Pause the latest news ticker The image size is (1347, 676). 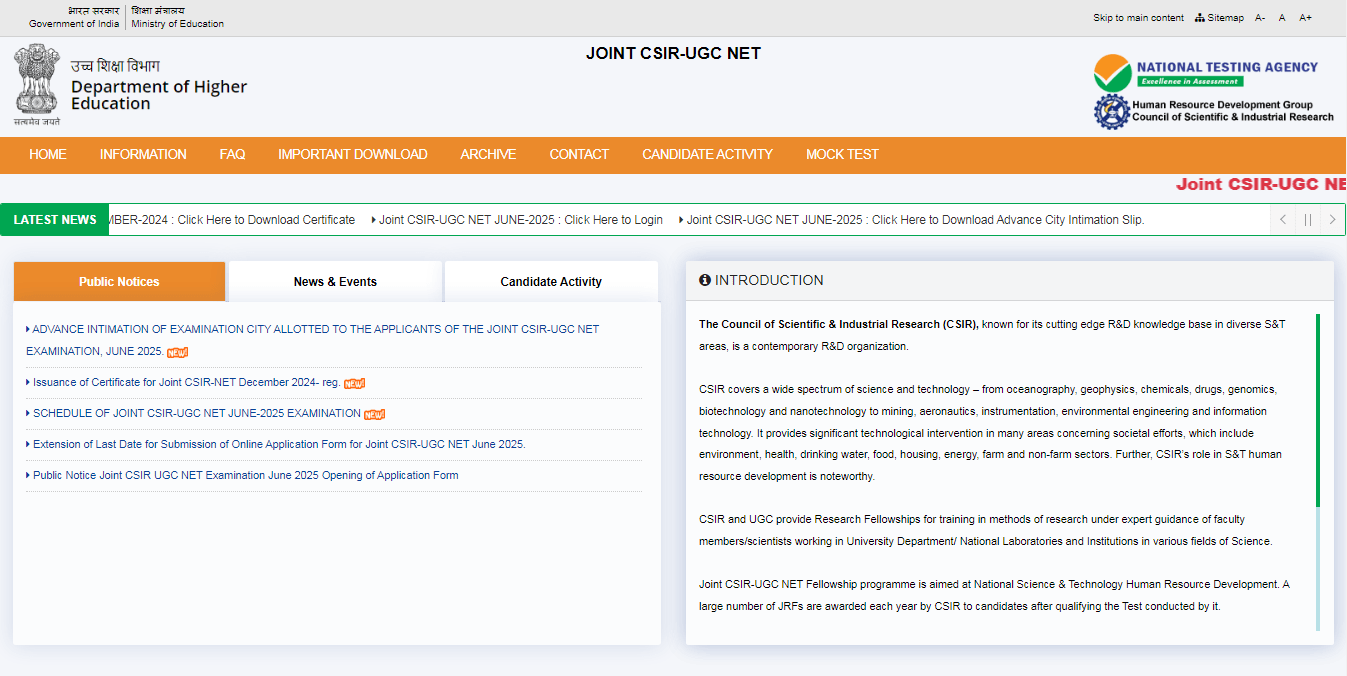pos(1307,220)
